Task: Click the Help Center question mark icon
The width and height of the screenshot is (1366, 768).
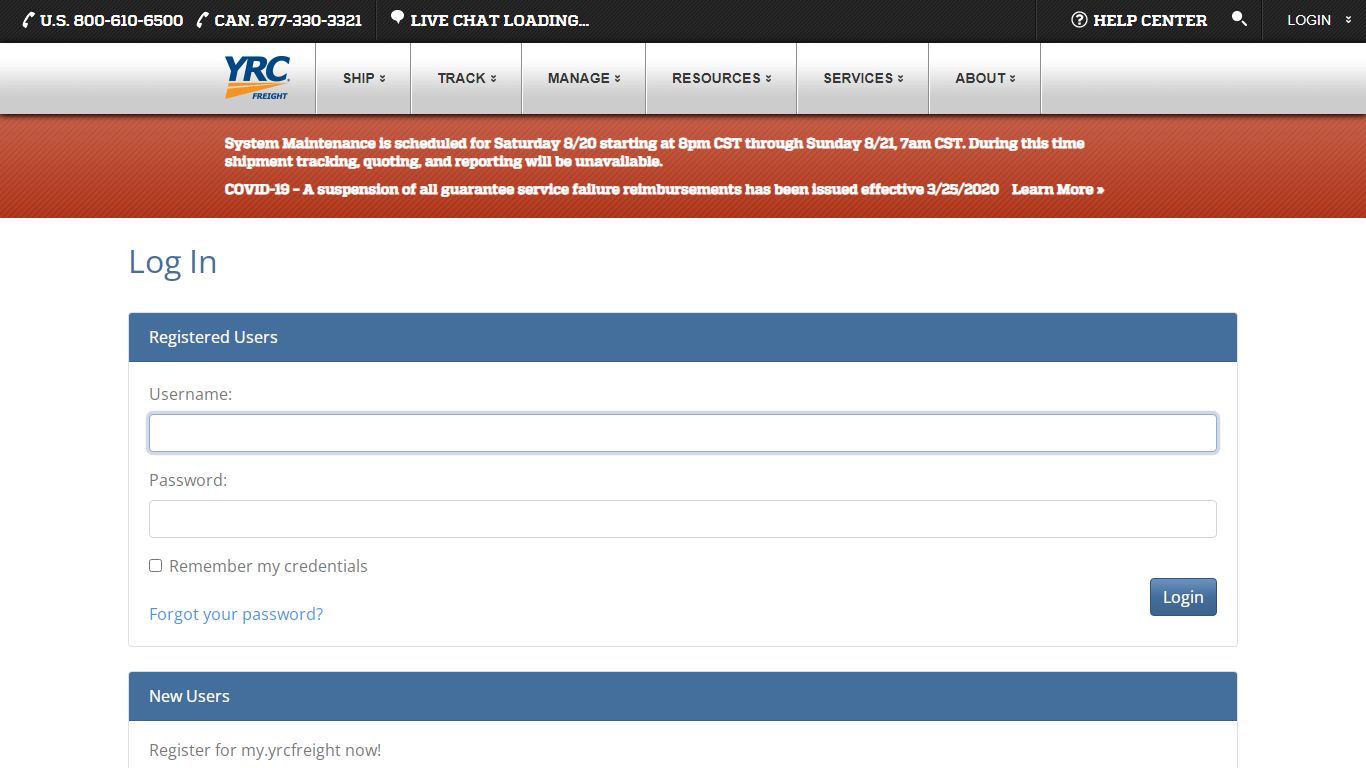Action: tap(1079, 20)
